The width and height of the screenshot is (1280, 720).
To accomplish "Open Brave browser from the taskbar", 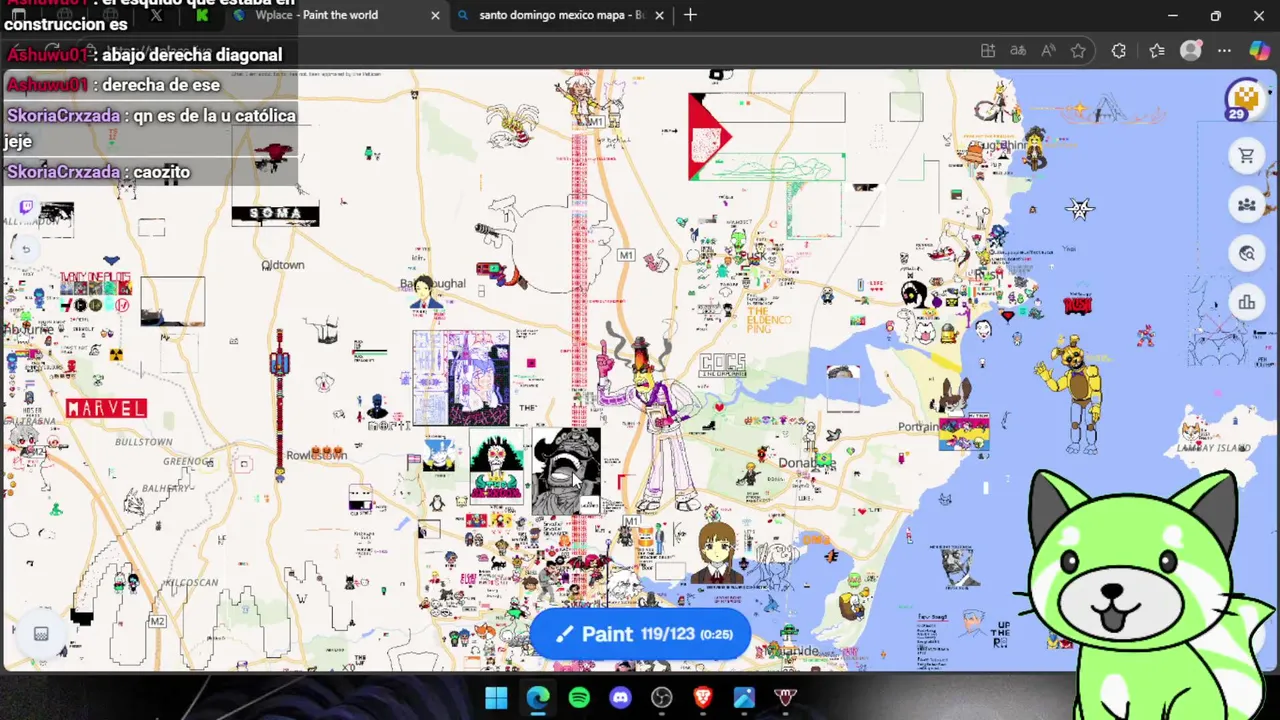I will 702,697.
